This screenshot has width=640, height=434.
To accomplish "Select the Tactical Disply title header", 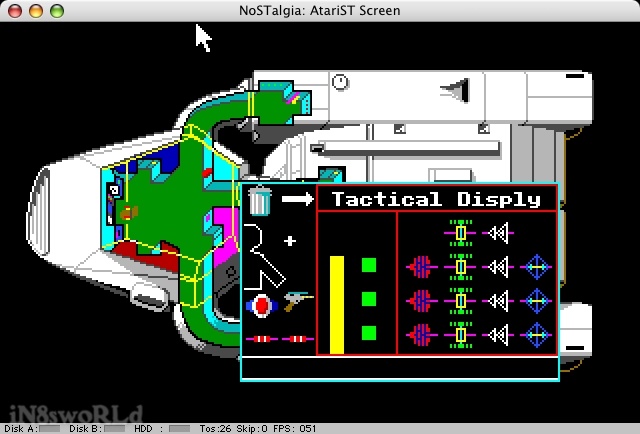I will [x=436, y=199].
